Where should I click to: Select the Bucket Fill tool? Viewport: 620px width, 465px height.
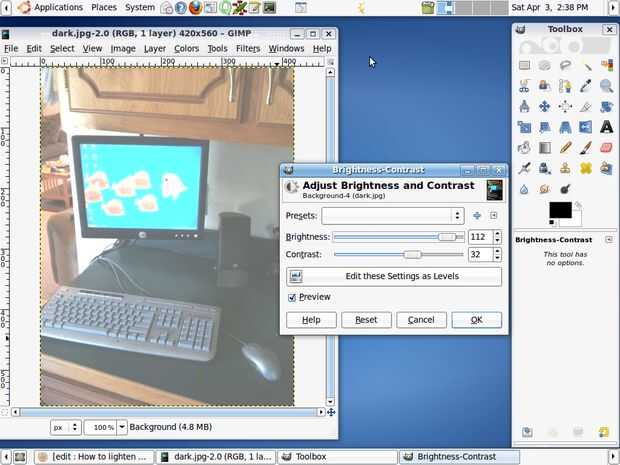point(524,148)
